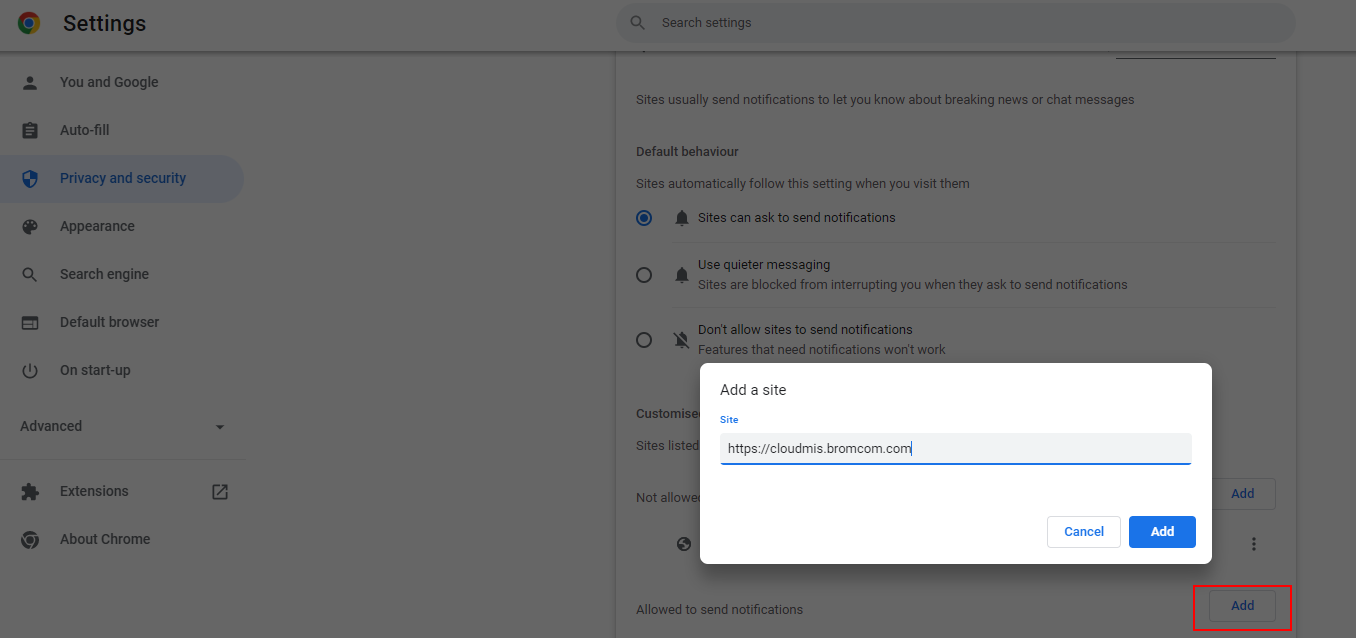
Task: Collapse the Advanced section chevron
Action: (219, 426)
